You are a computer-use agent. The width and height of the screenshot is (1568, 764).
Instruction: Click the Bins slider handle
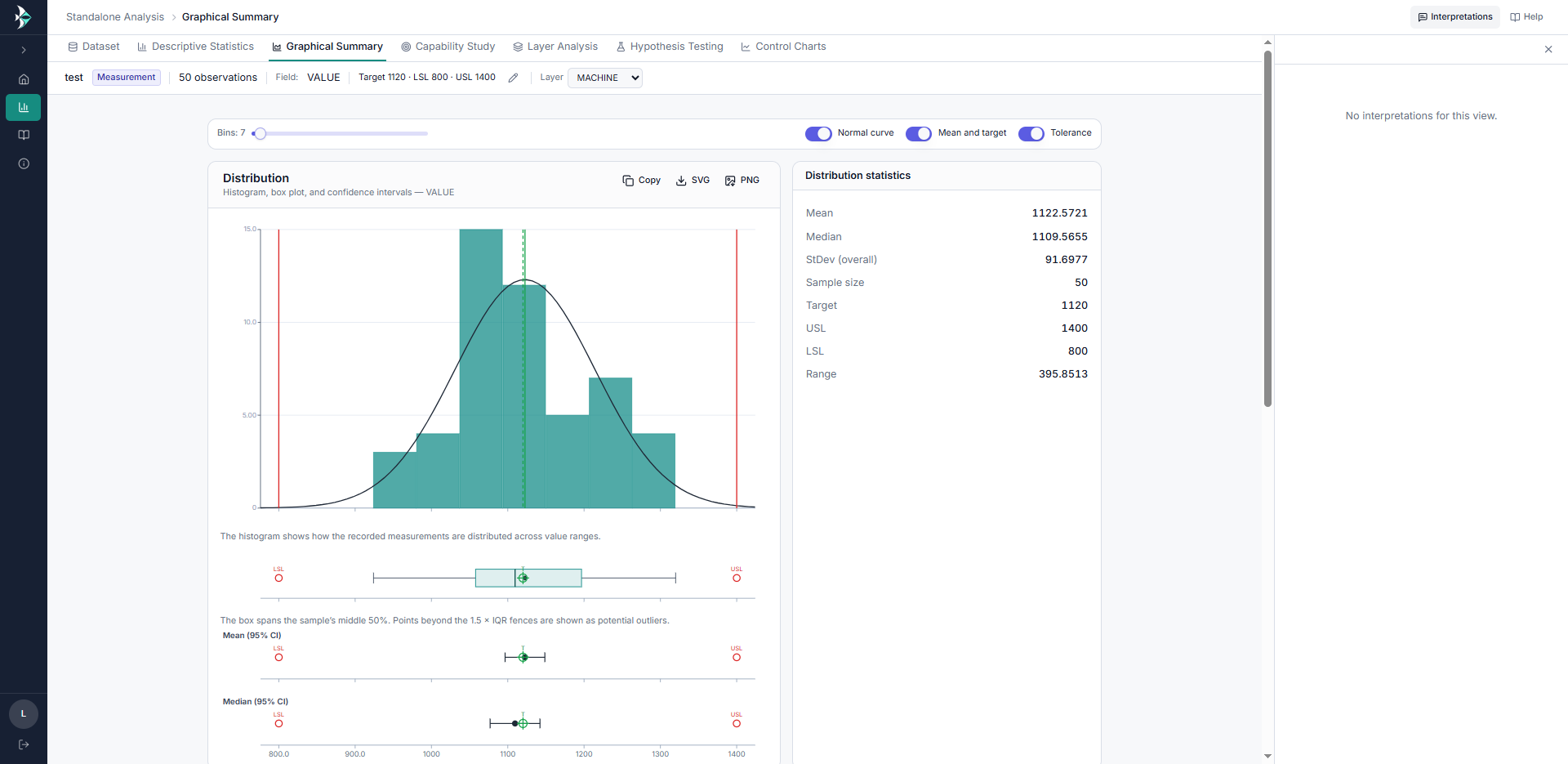click(x=260, y=133)
